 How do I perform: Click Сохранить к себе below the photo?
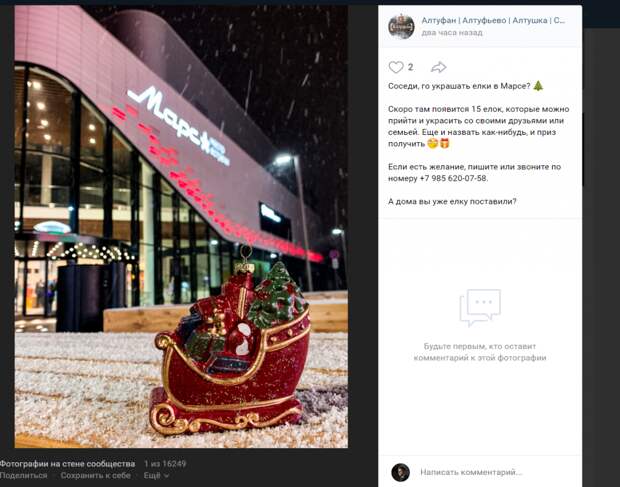click(95, 476)
